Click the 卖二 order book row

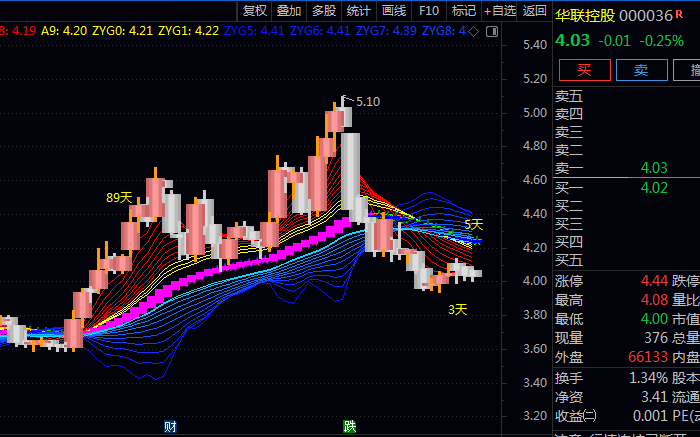(x=626, y=150)
